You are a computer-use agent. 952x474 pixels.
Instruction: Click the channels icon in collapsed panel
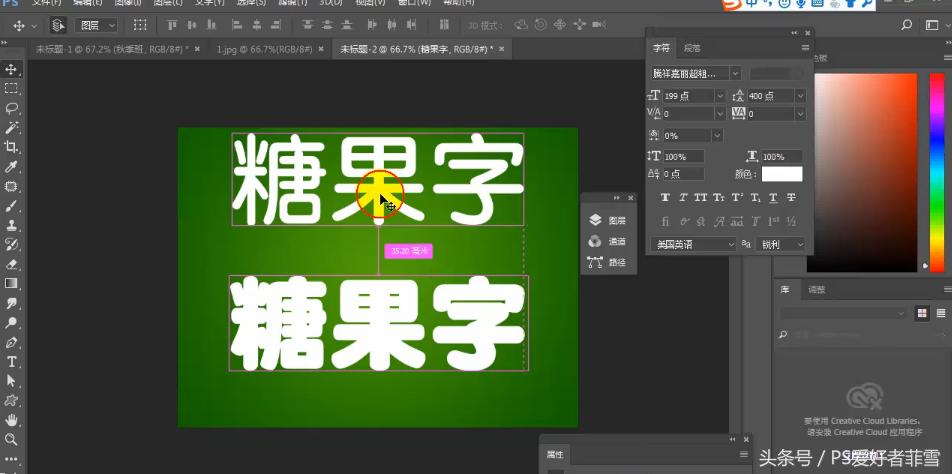tap(595, 242)
